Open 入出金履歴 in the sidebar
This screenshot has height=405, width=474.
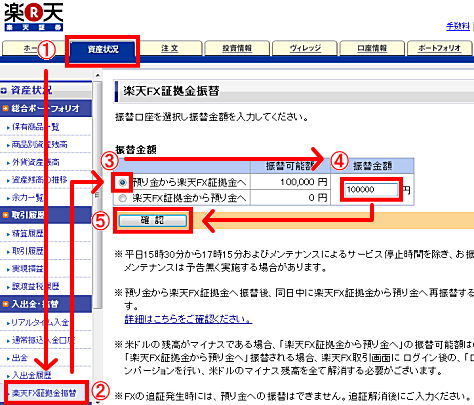click(x=32, y=375)
